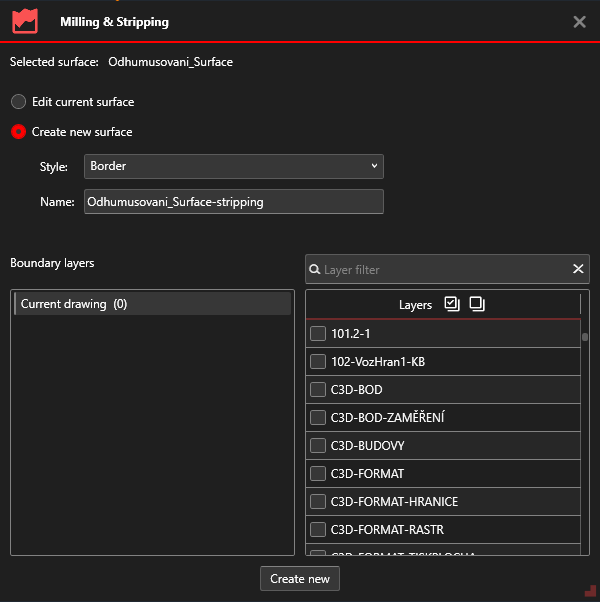600x602 pixels.
Task: Check the C3D-FORMAT-RASTR layer checkbox
Action: tap(318, 530)
